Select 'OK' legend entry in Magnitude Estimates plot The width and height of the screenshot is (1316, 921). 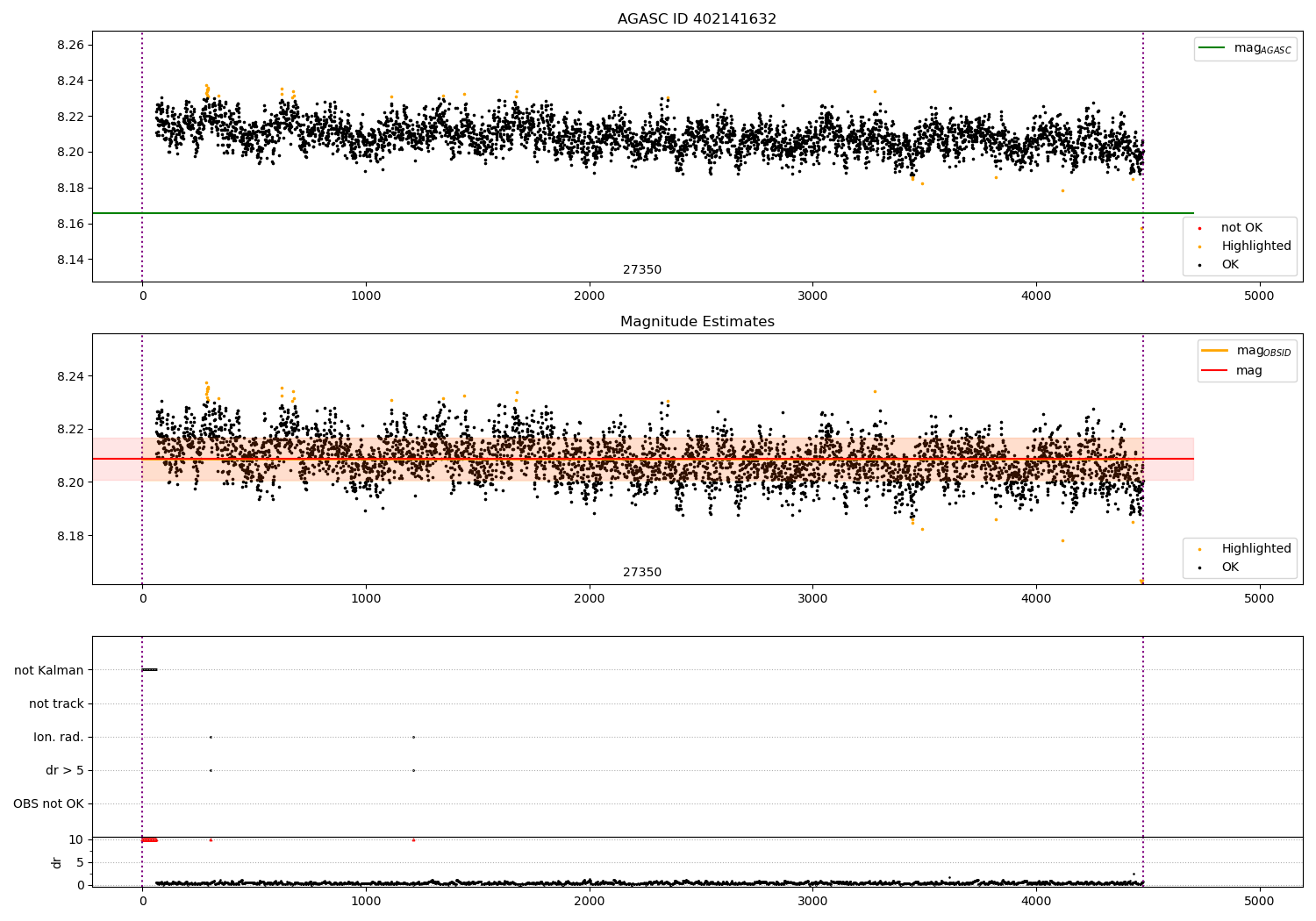click(x=1230, y=568)
